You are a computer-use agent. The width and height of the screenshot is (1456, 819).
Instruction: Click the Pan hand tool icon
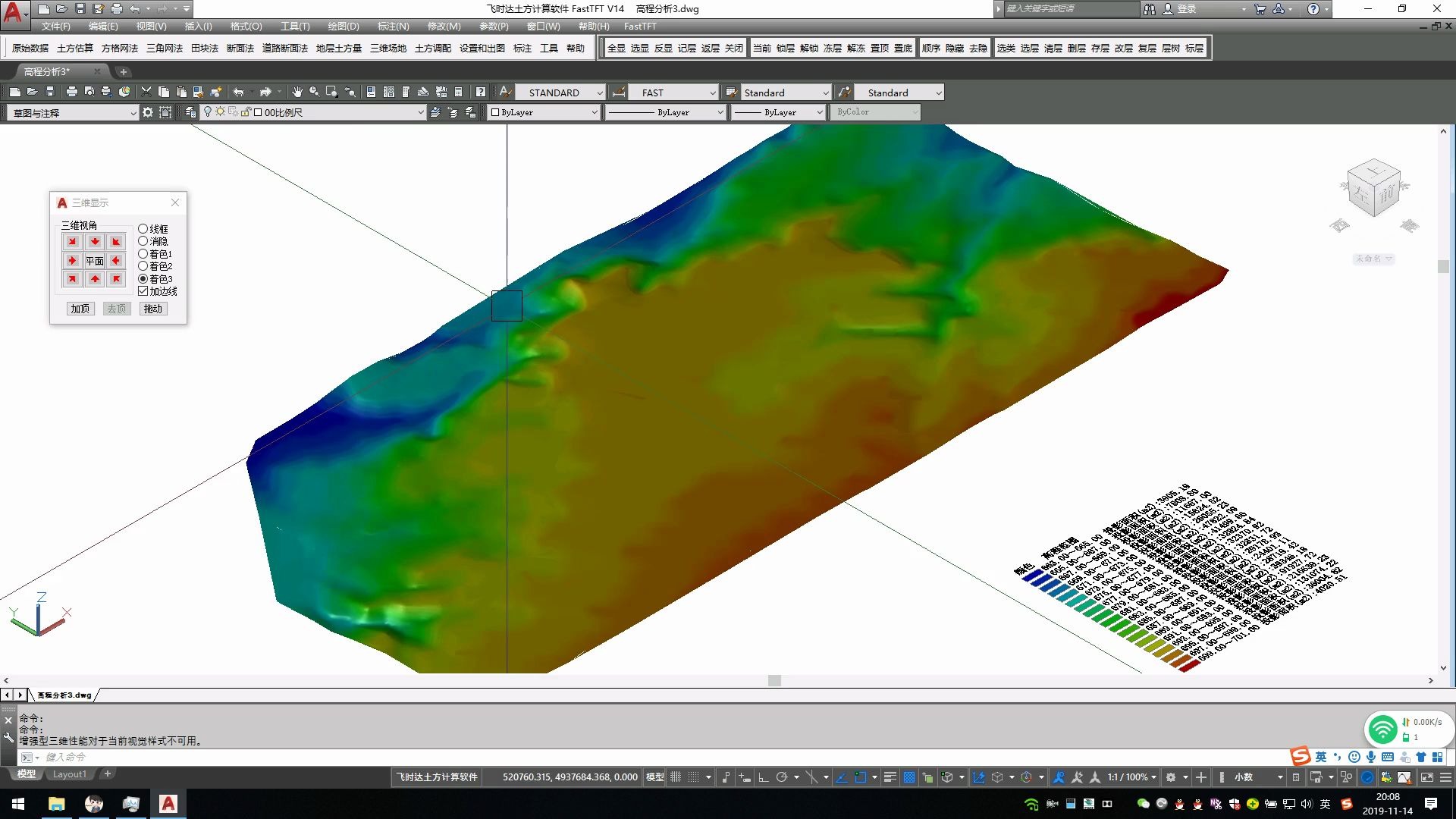click(x=297, y=92)
